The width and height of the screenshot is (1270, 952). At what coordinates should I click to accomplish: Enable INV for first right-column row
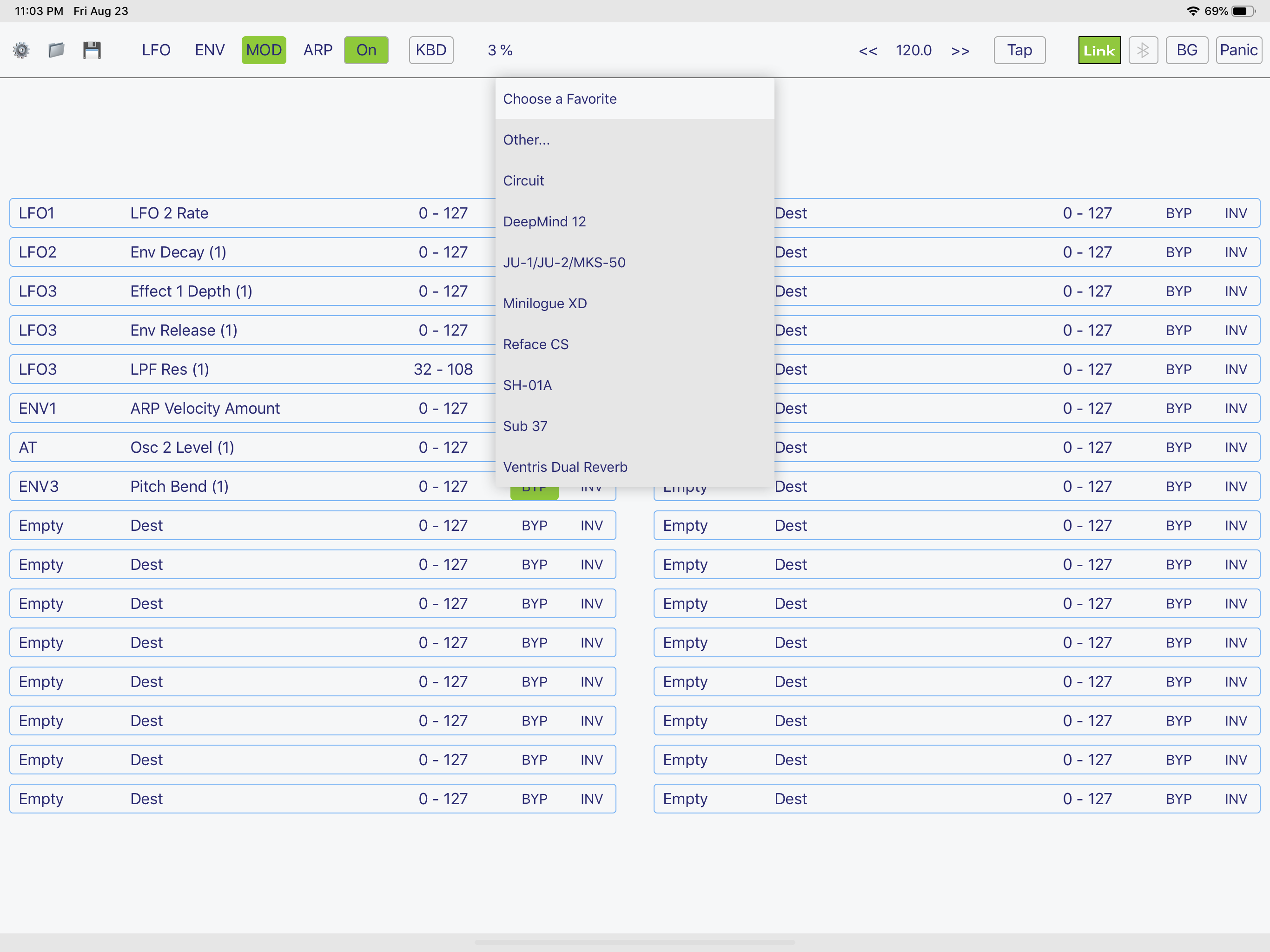(1236, 213)
